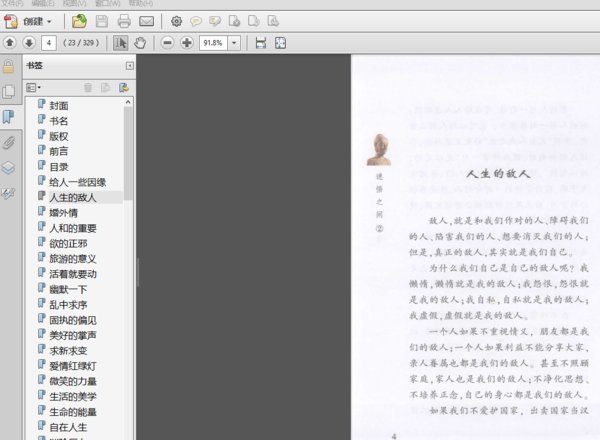Click the Open file folder icon
Viewport: 600px width, 440px height.
[79, 21]
